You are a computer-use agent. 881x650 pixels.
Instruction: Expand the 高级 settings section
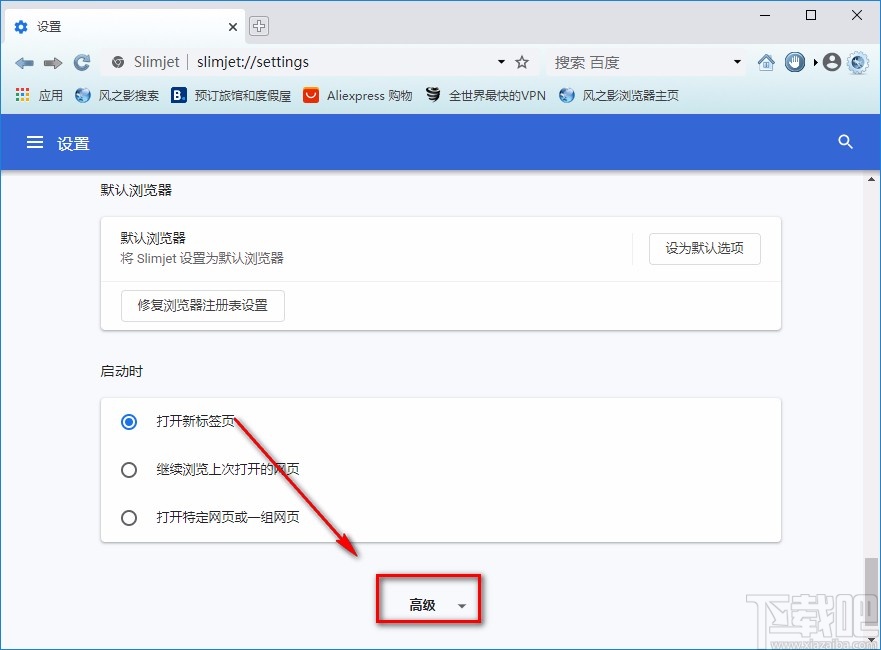(x=428, y=599)
